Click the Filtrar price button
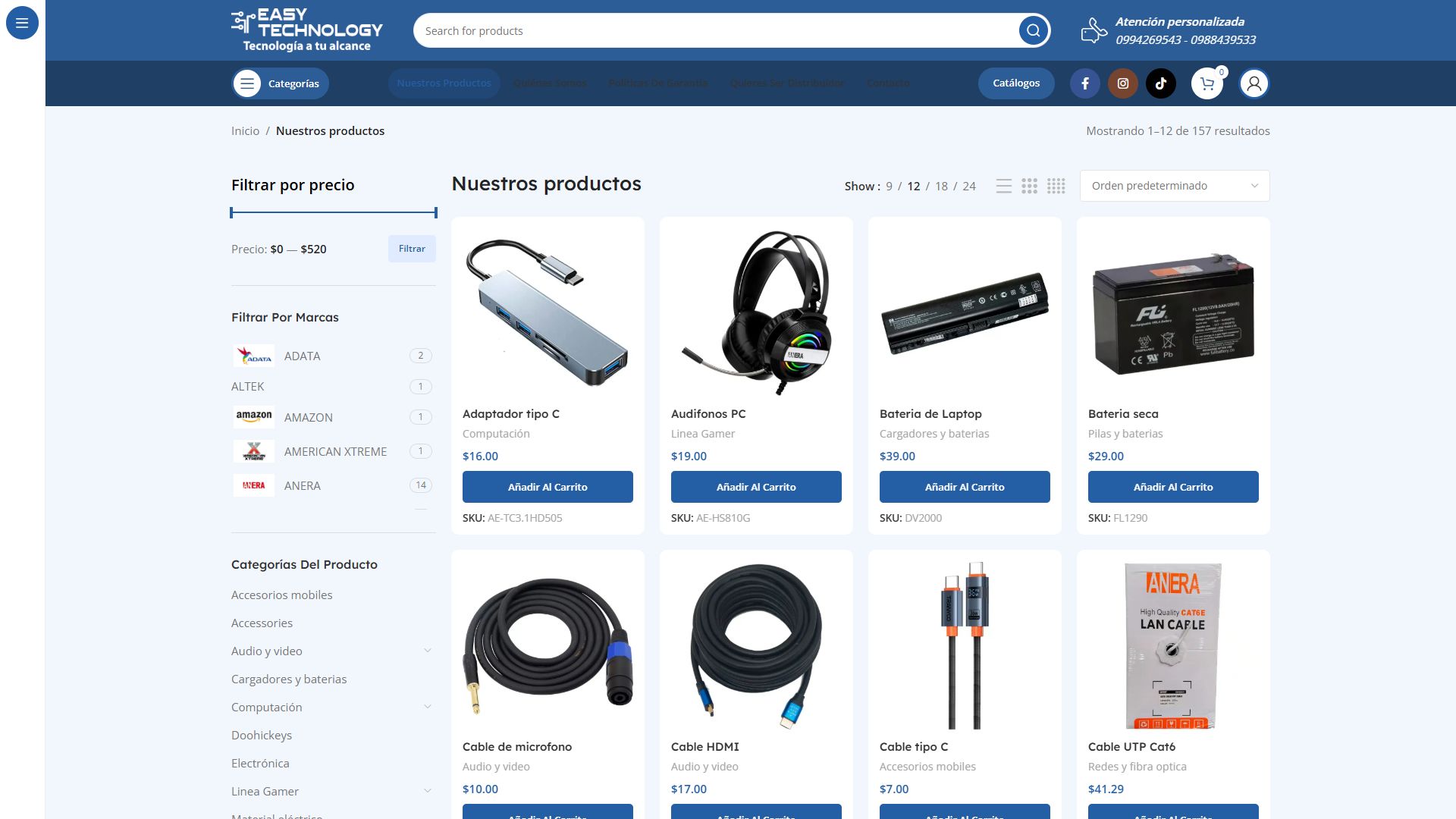Screen dimensions: 1456x819 pyautogui.click(x=412, y=249)
